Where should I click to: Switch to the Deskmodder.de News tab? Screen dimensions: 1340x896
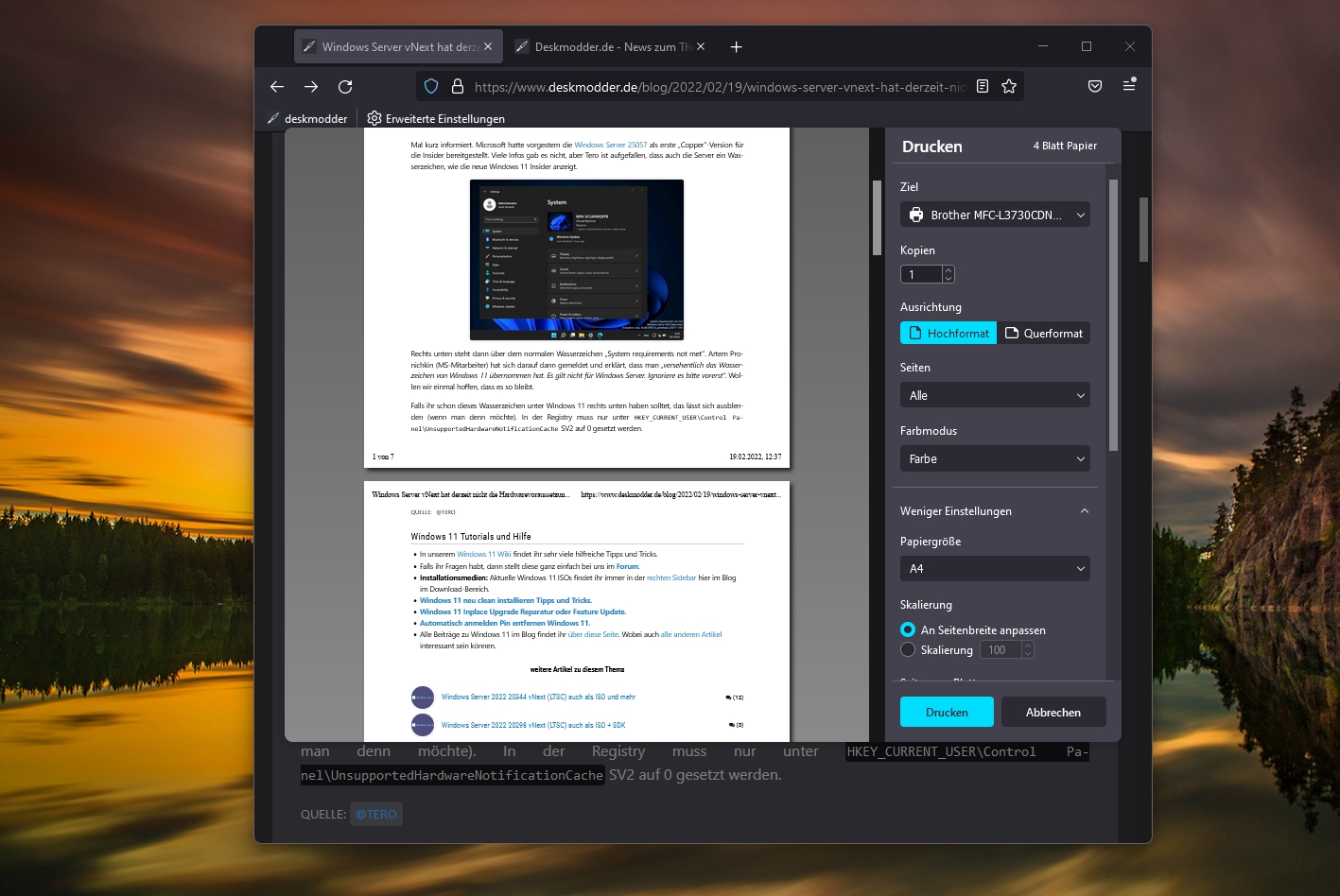coord(608,46)
